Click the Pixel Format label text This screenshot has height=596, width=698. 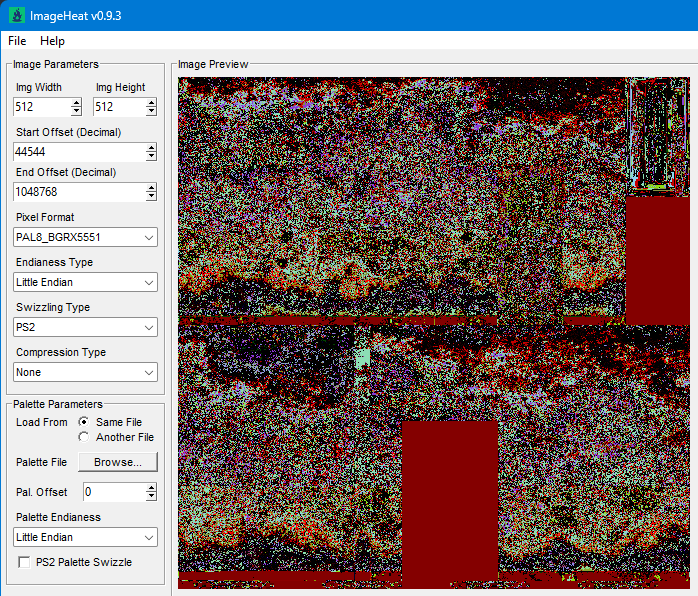click(45, 217)
